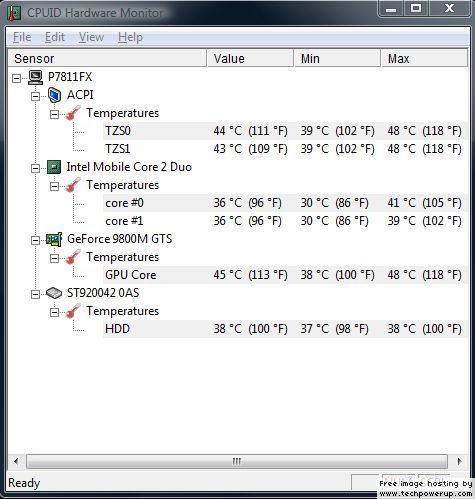Click TZS1 value 43 °C (109 °F)
The height and width of the screenshot is (499, 475).
click(x=250, y=149)
